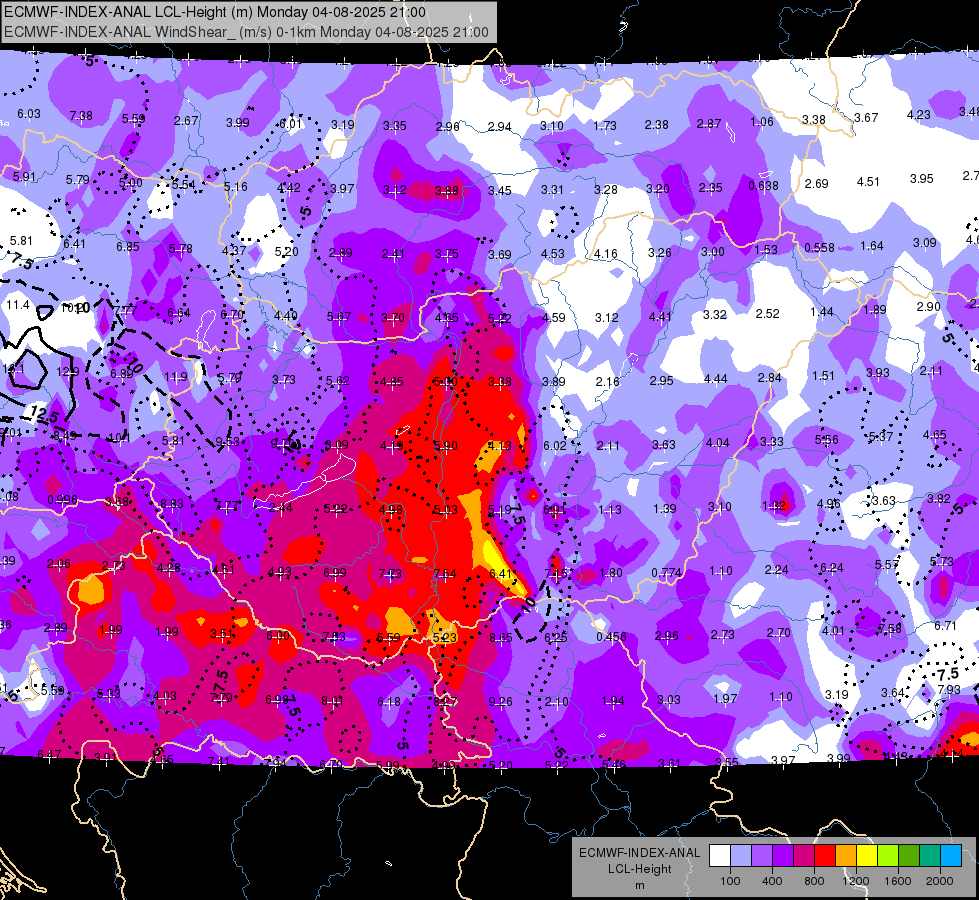Screen dimensions: 979x900
Task: Click the wind shear value 2.52
Action: coord(767,314)
